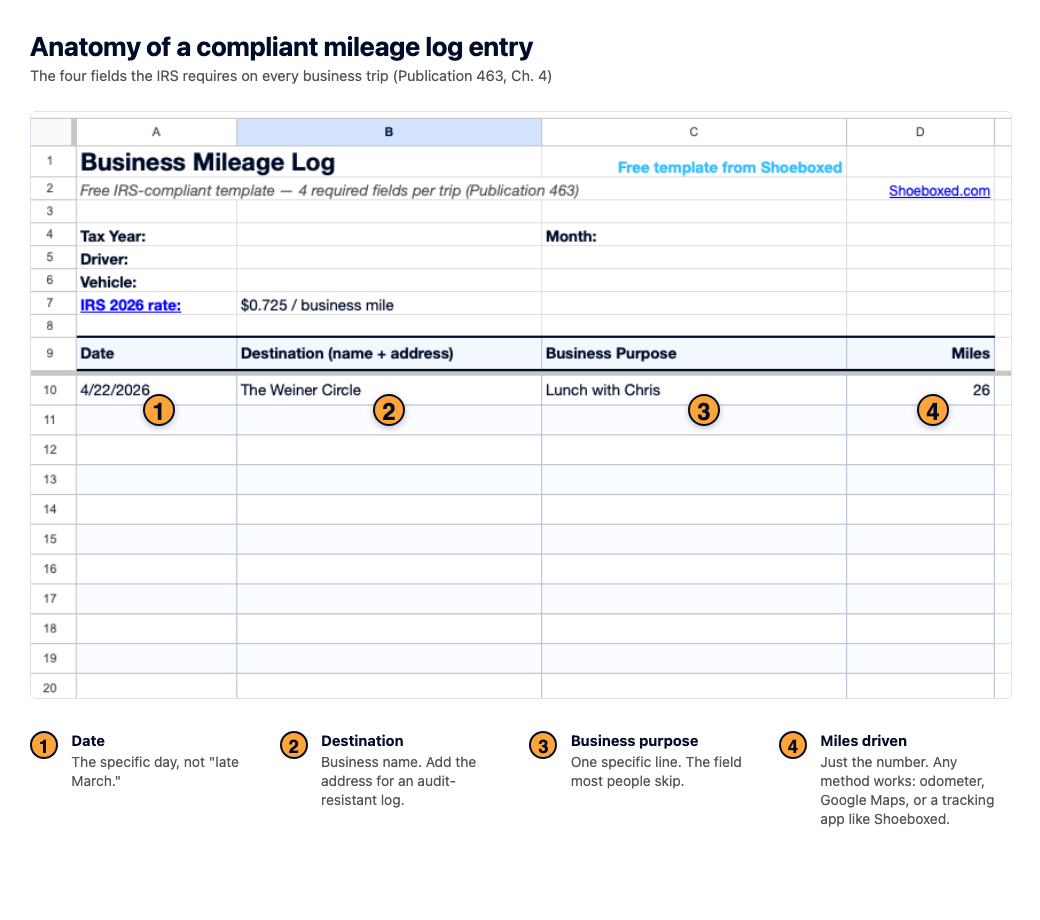Click the $0.725 / business mile cell
Image resolution: width=1040 pixels, height=920 pixels.
389,305
